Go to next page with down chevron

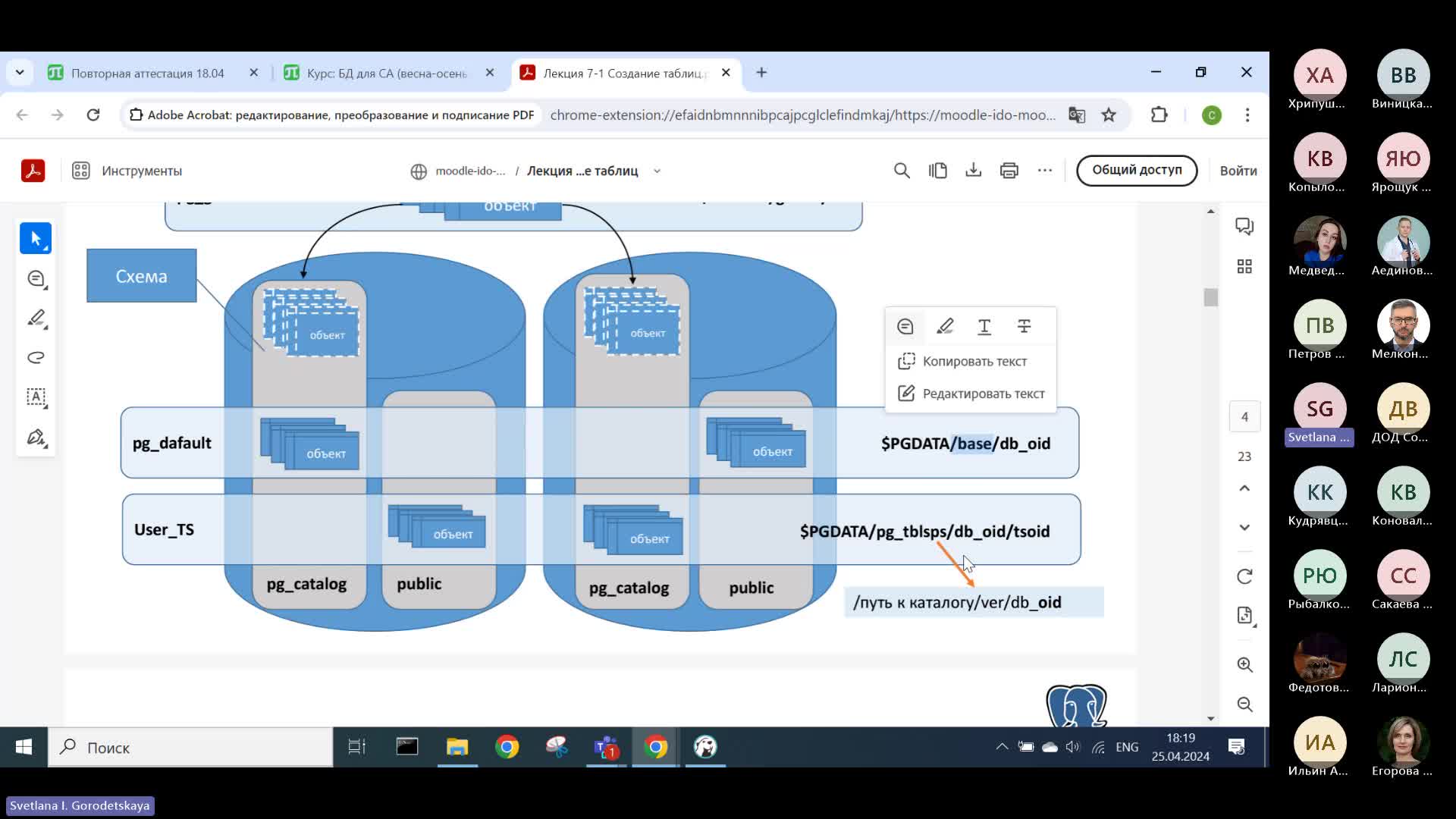(1244, 528)
